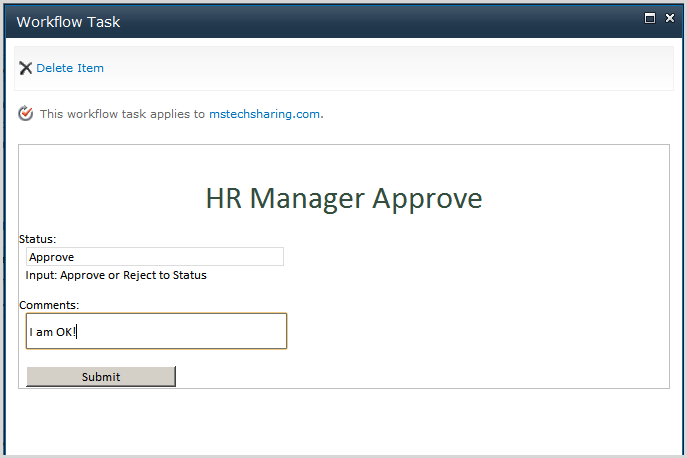Click the 'Workflow Task' dialog title

pyautogui.click(x=68, y=22)
